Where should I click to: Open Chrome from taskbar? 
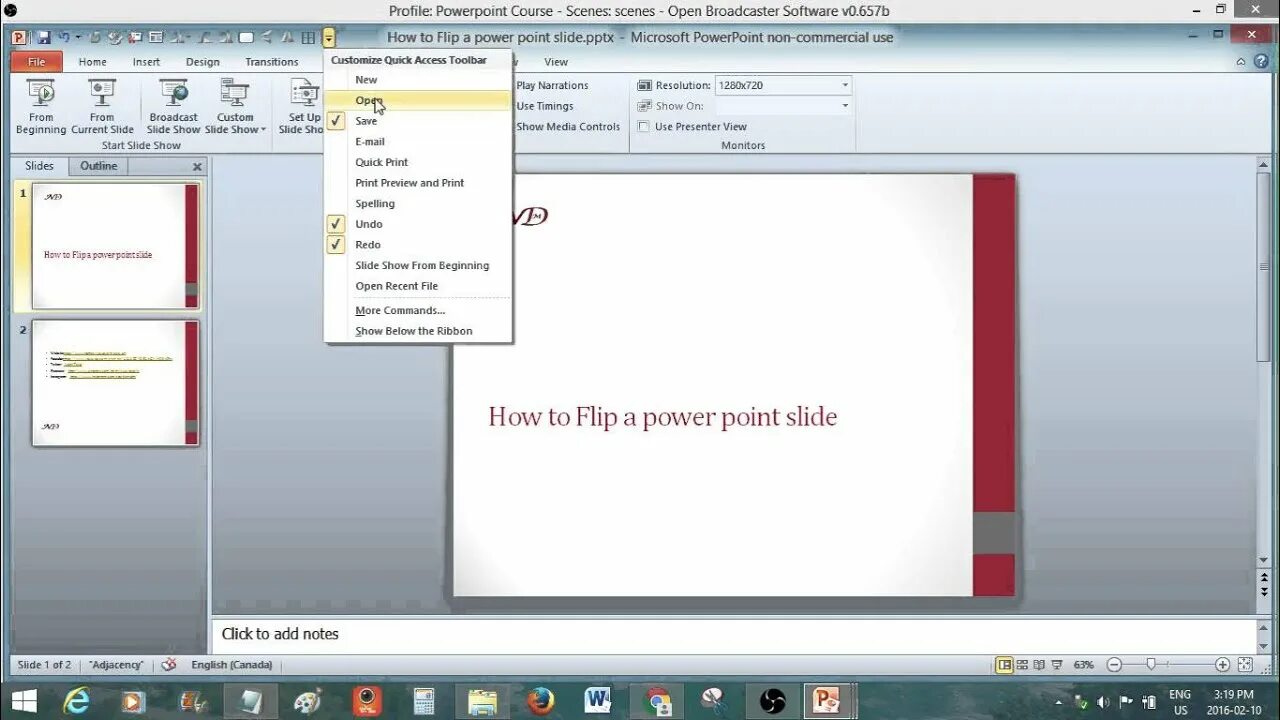click(657, 701)
